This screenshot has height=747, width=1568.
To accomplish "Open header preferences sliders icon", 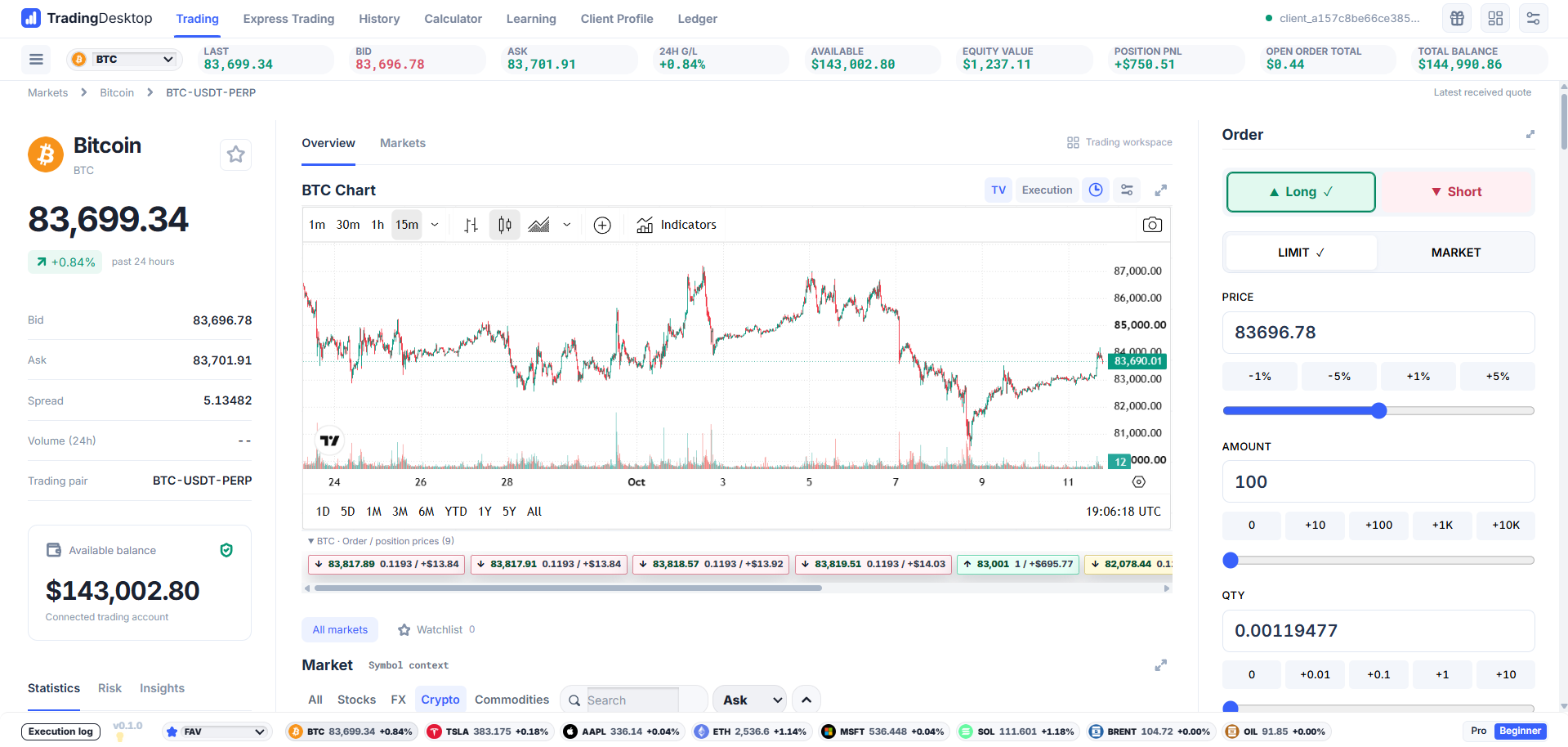I will click(x=1534, y=18).
